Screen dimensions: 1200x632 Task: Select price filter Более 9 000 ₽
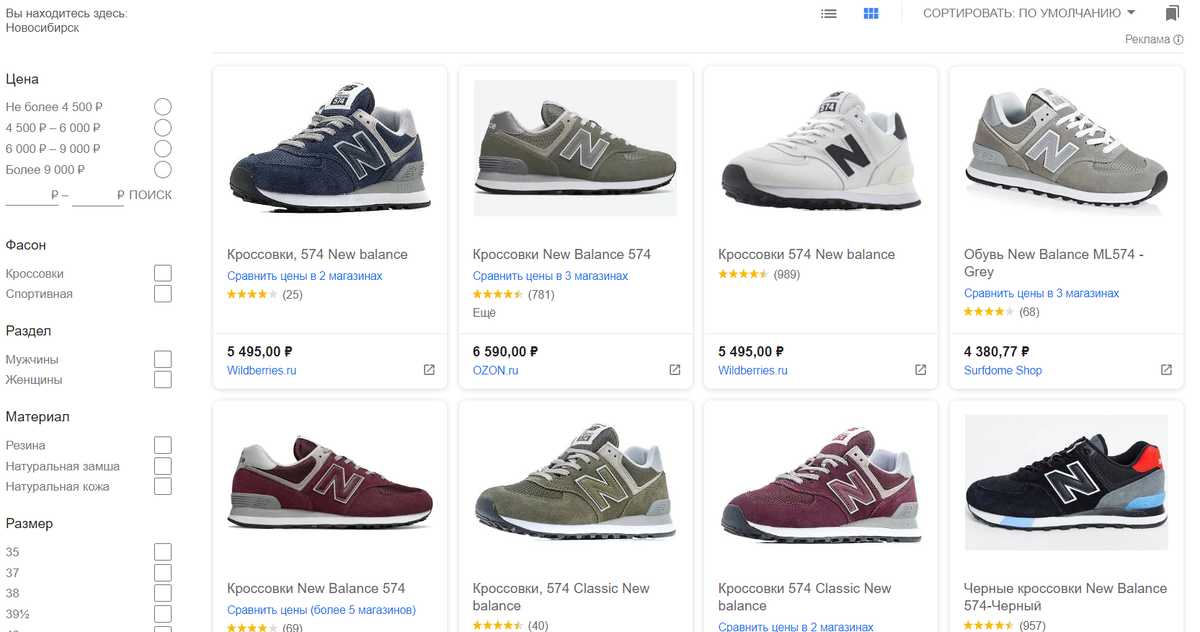tap(163, 170)
